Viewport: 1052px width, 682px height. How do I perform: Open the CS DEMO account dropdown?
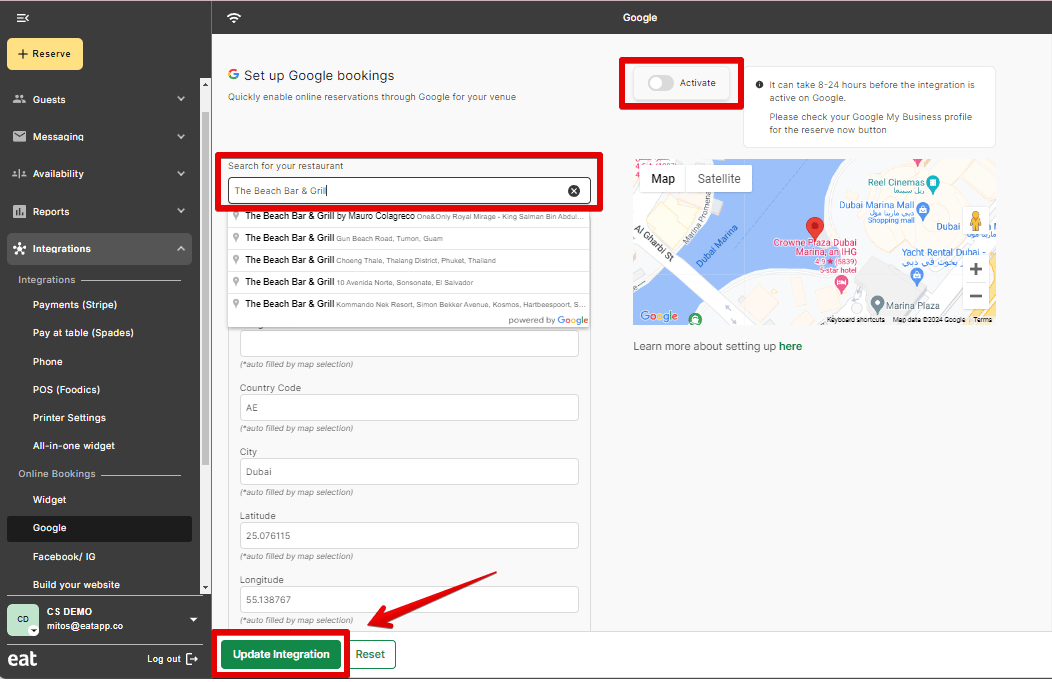pyautogui.click(x=193, y=619)
